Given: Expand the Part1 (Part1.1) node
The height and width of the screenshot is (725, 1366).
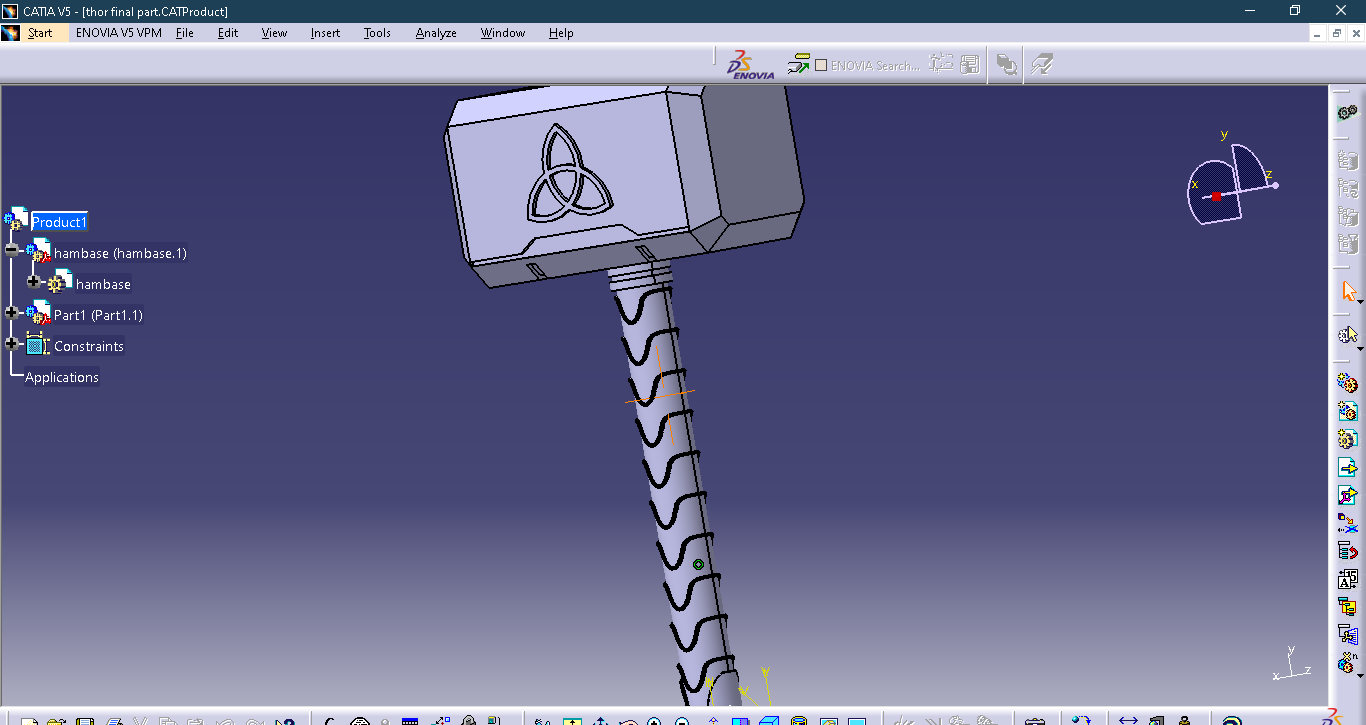Looking at the screenshot, I should 12,313.
